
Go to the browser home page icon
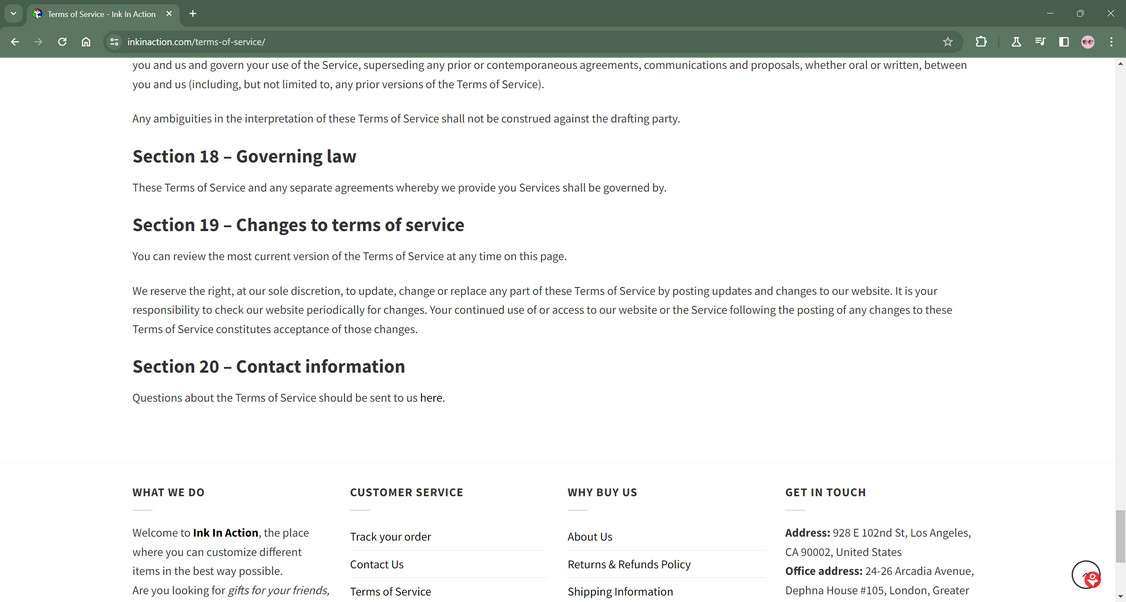(86, 42)
